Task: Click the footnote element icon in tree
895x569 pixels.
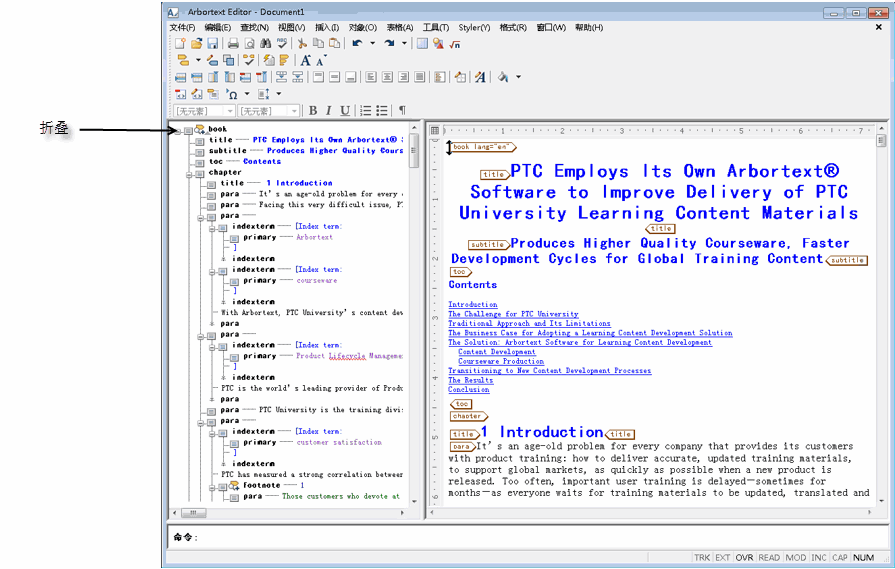Action: [234, 486]
